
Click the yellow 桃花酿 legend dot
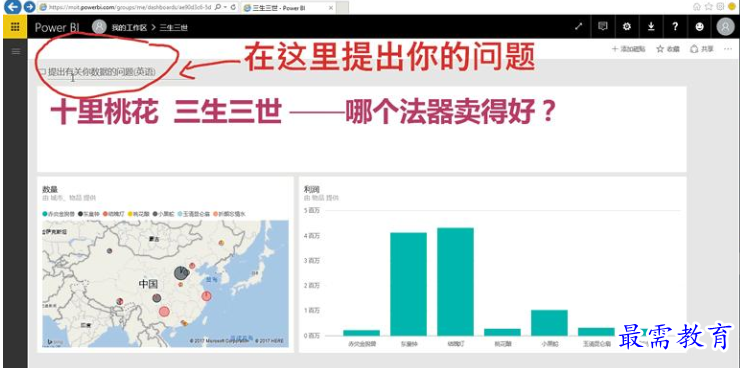tap(130, 214)
